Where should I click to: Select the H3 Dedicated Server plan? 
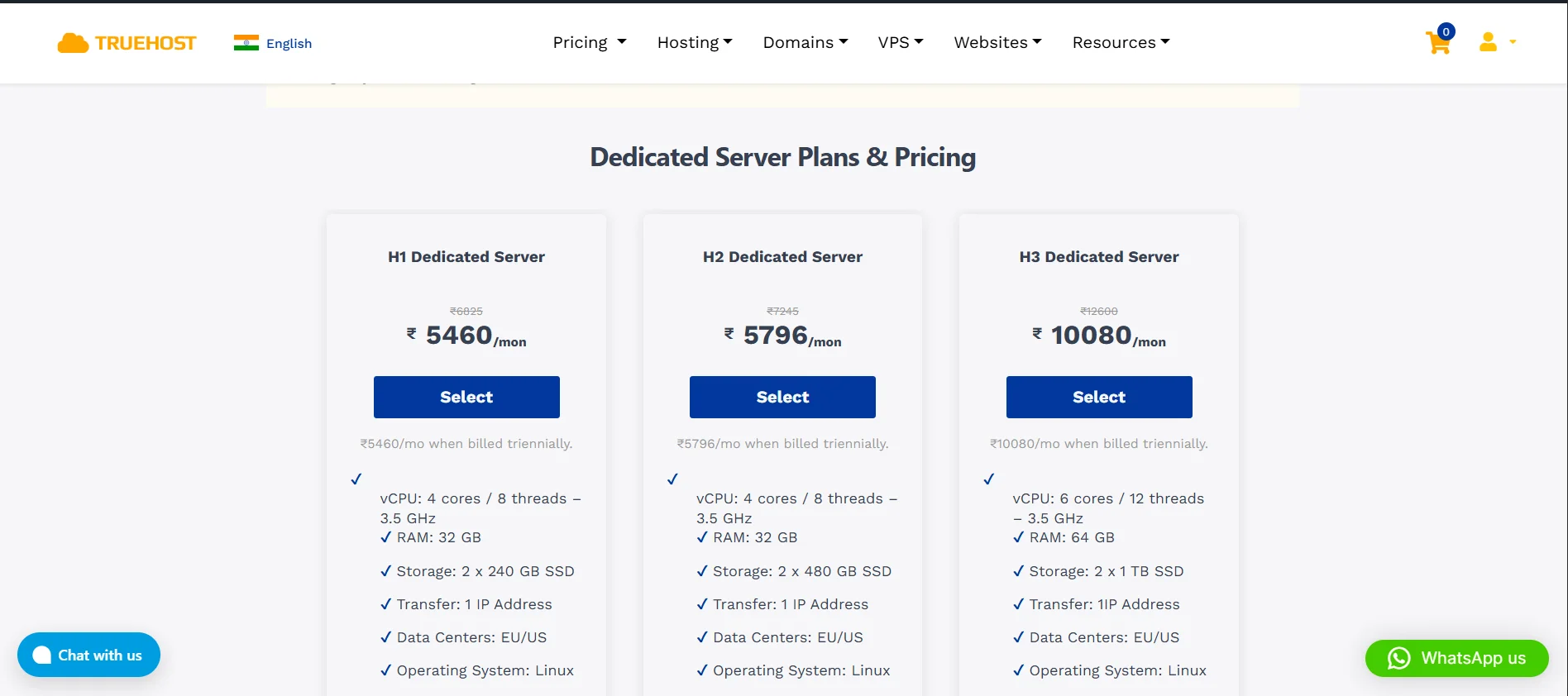[x=1099, y=397]
